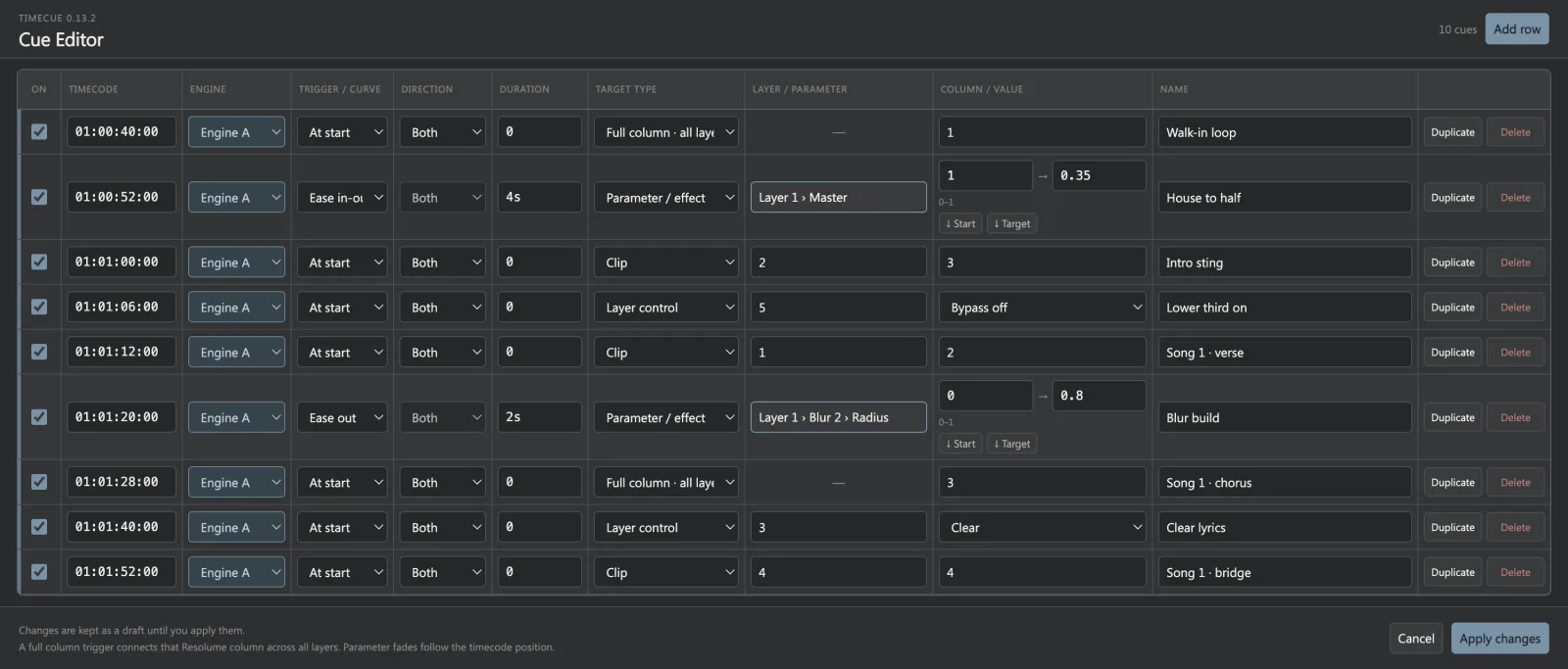Disable the House to half cue
The height and width of the screenshot is (669, 1568).
[x=39, y=197]
